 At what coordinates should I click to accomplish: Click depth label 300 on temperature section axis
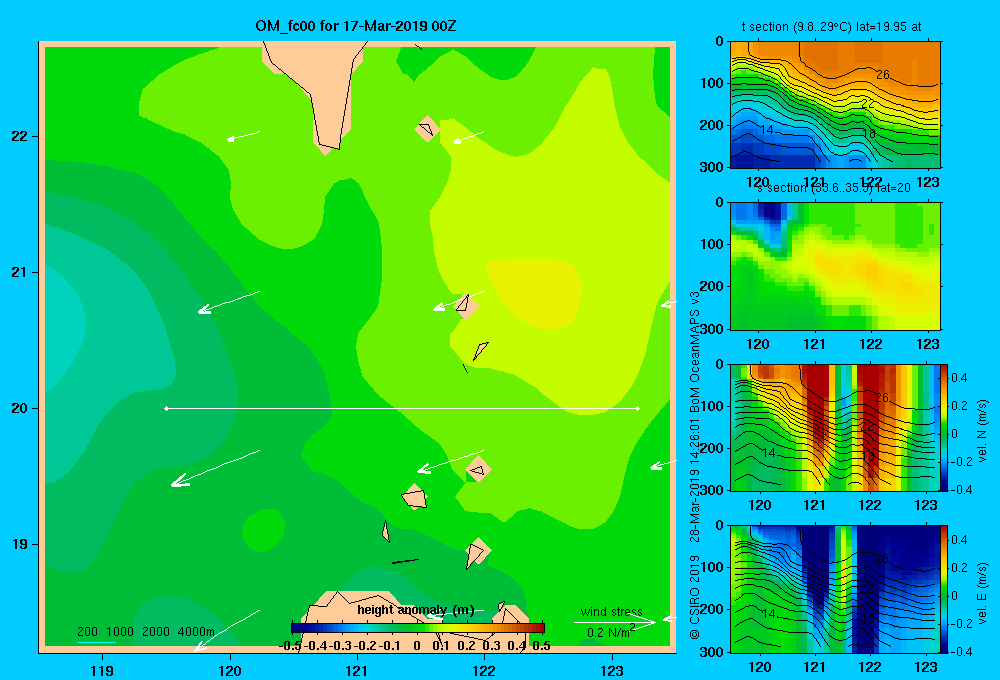(x=711, y=167)
